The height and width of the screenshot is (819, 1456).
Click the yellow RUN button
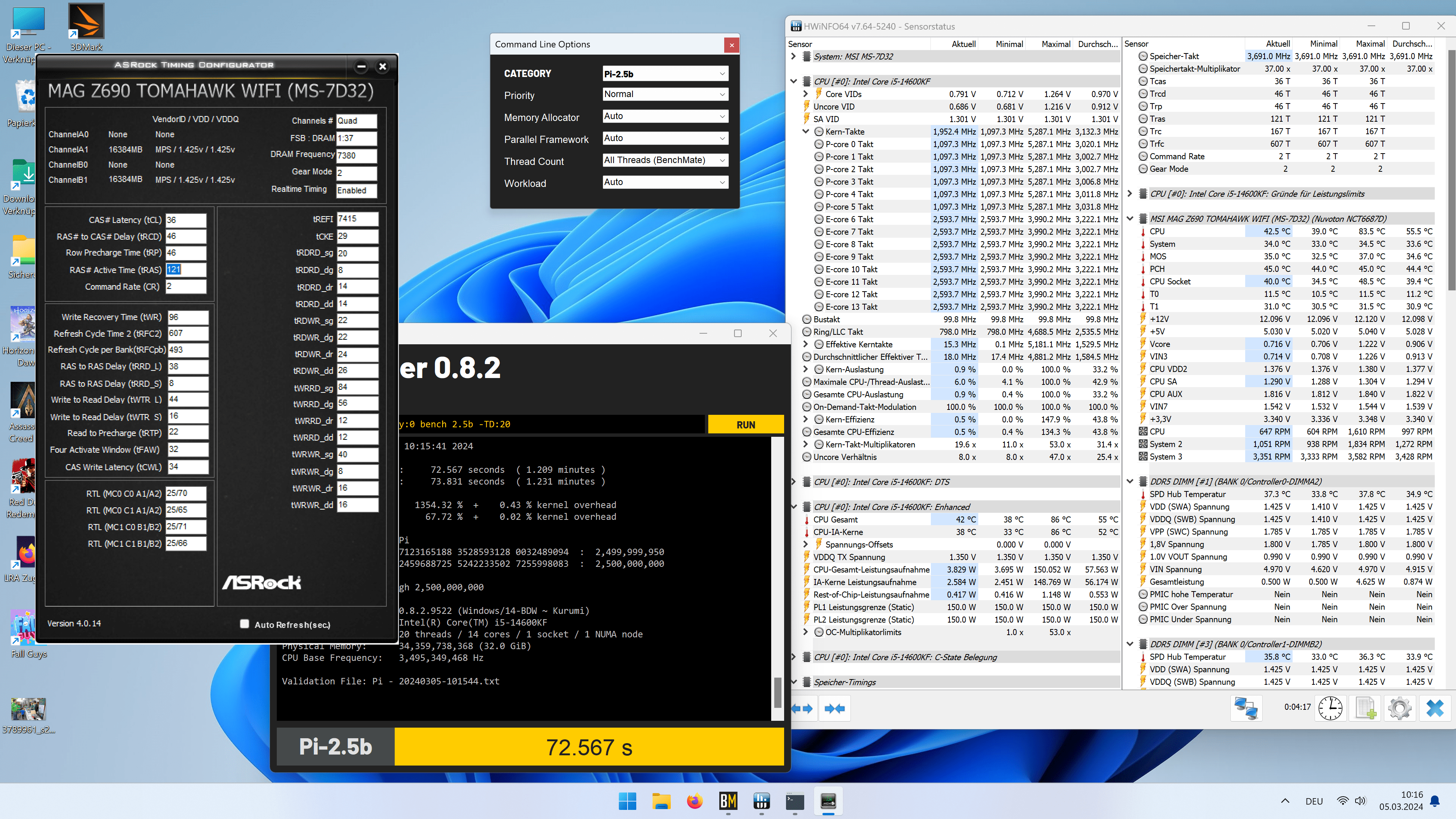click(x=745, y=425)
